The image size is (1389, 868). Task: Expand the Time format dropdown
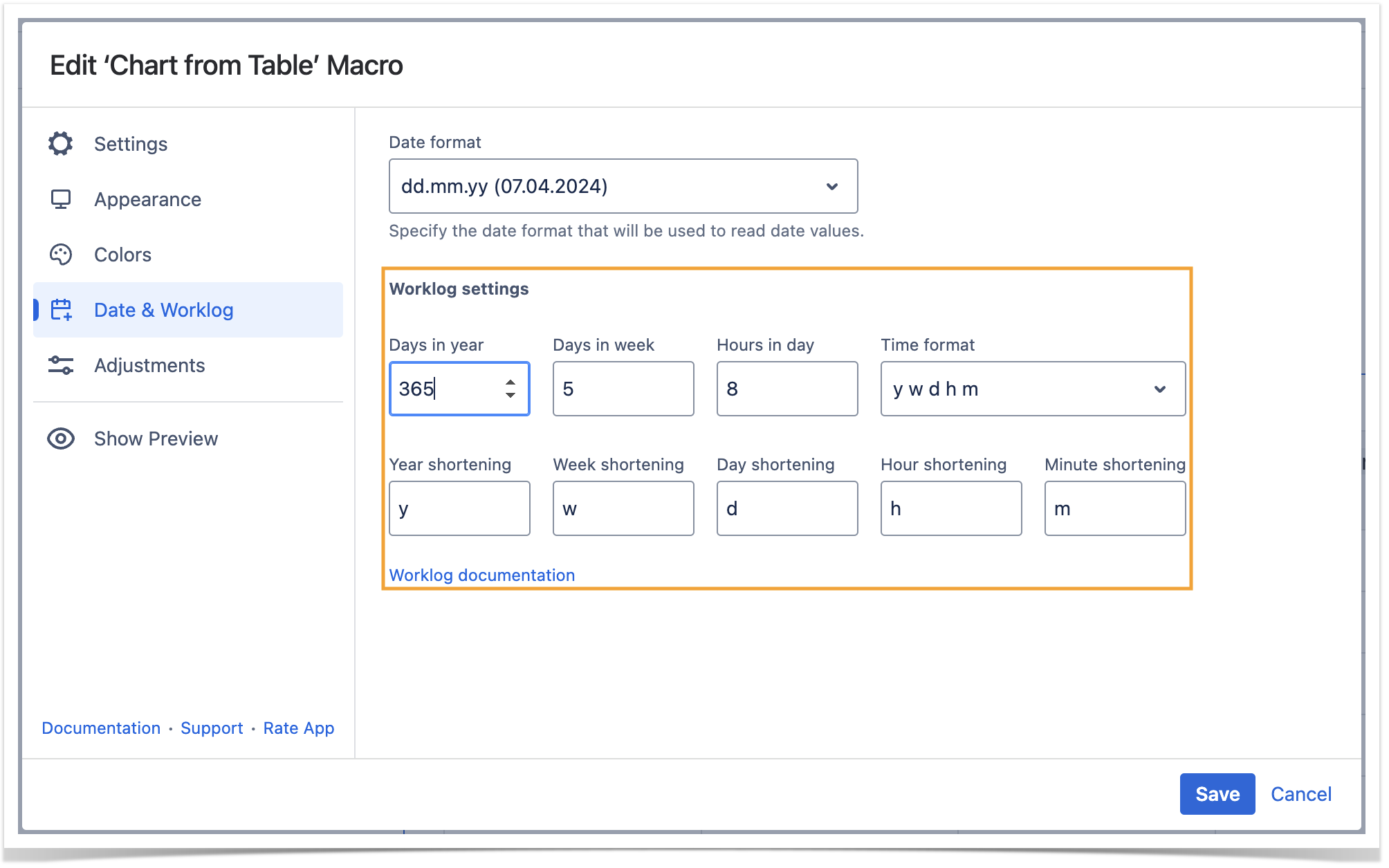coord(1032,389)
